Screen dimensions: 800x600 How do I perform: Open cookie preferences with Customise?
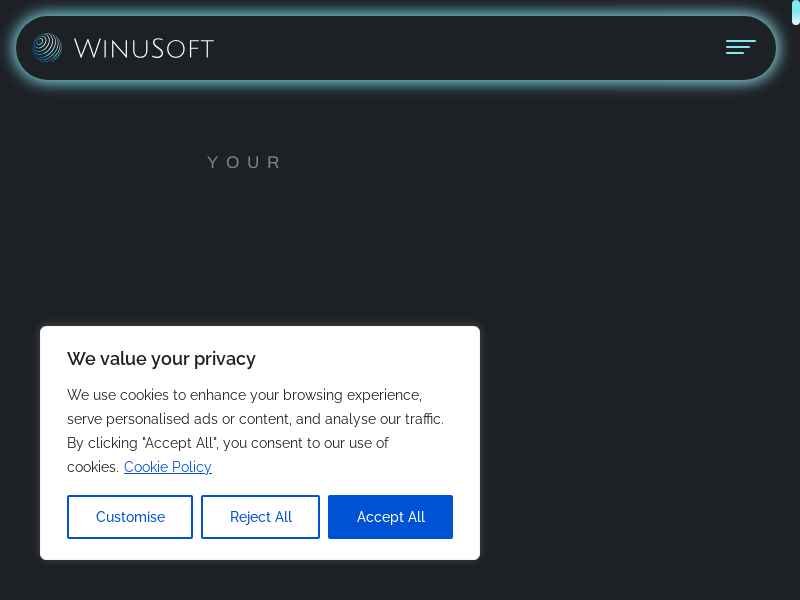click(x=130, y=517)
